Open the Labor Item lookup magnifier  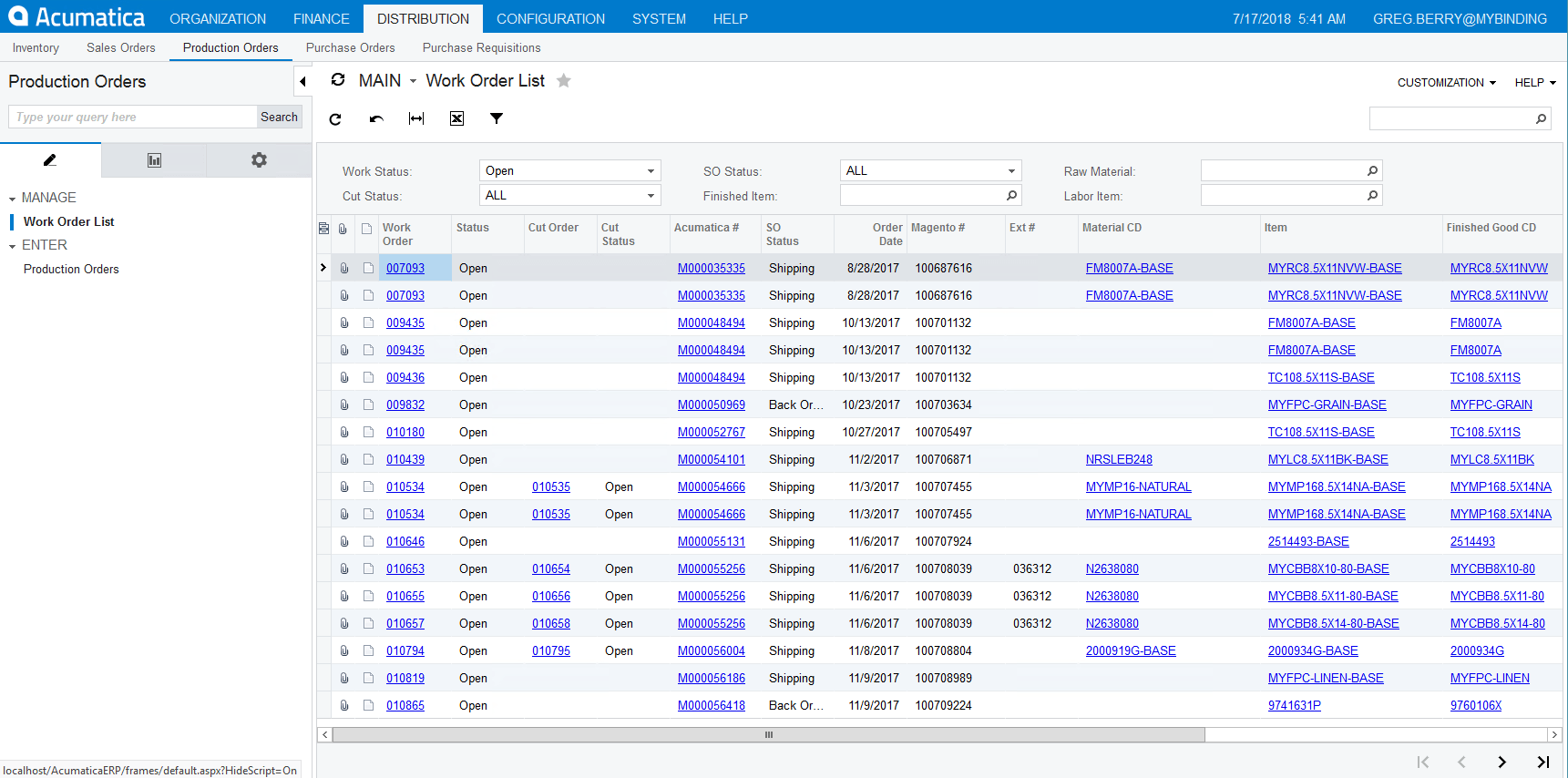(x=1372, y=196)
